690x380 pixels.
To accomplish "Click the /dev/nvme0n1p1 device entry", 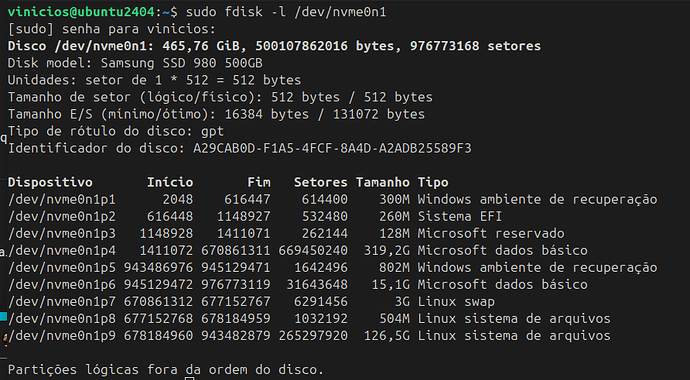I will (x=62, y=200).
